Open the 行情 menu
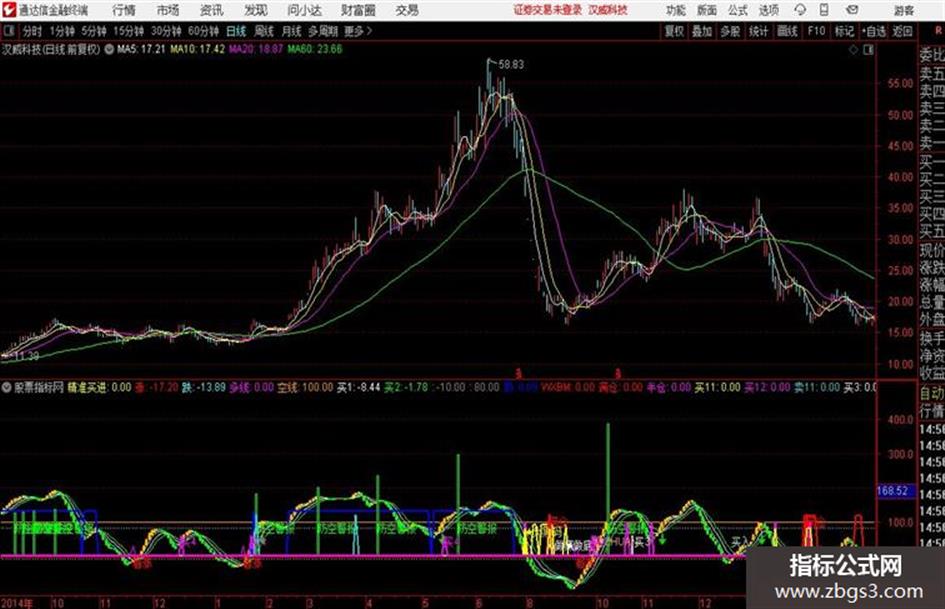The width and height of the screenshot is (945, 609). pyautogui.click(x=124, y=10)
